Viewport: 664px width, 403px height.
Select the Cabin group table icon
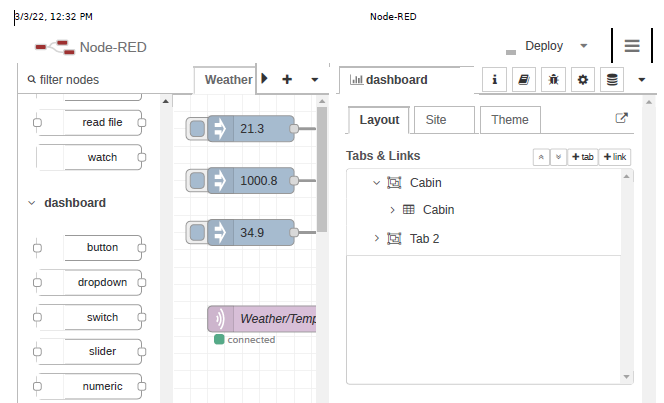point(409,210)
